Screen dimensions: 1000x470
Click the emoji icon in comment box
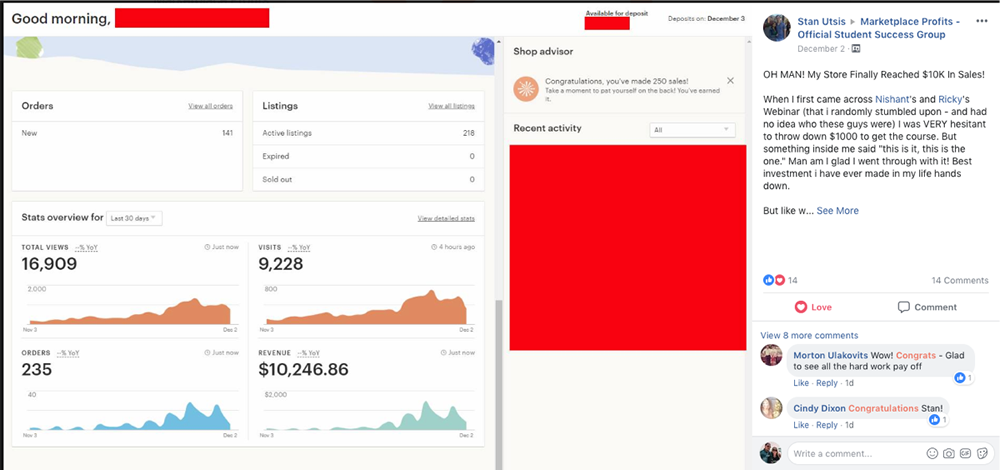point(930,453)
